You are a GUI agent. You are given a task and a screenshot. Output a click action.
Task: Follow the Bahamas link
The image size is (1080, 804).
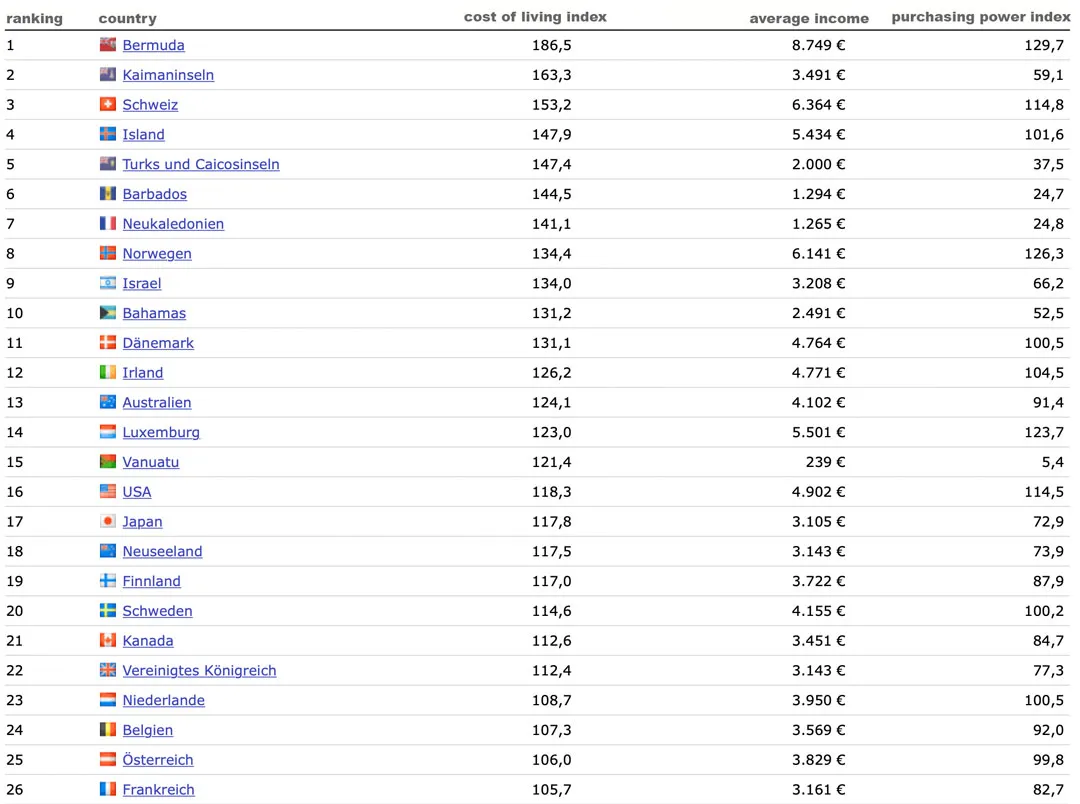pyautogui.click(x=154, y=313)
